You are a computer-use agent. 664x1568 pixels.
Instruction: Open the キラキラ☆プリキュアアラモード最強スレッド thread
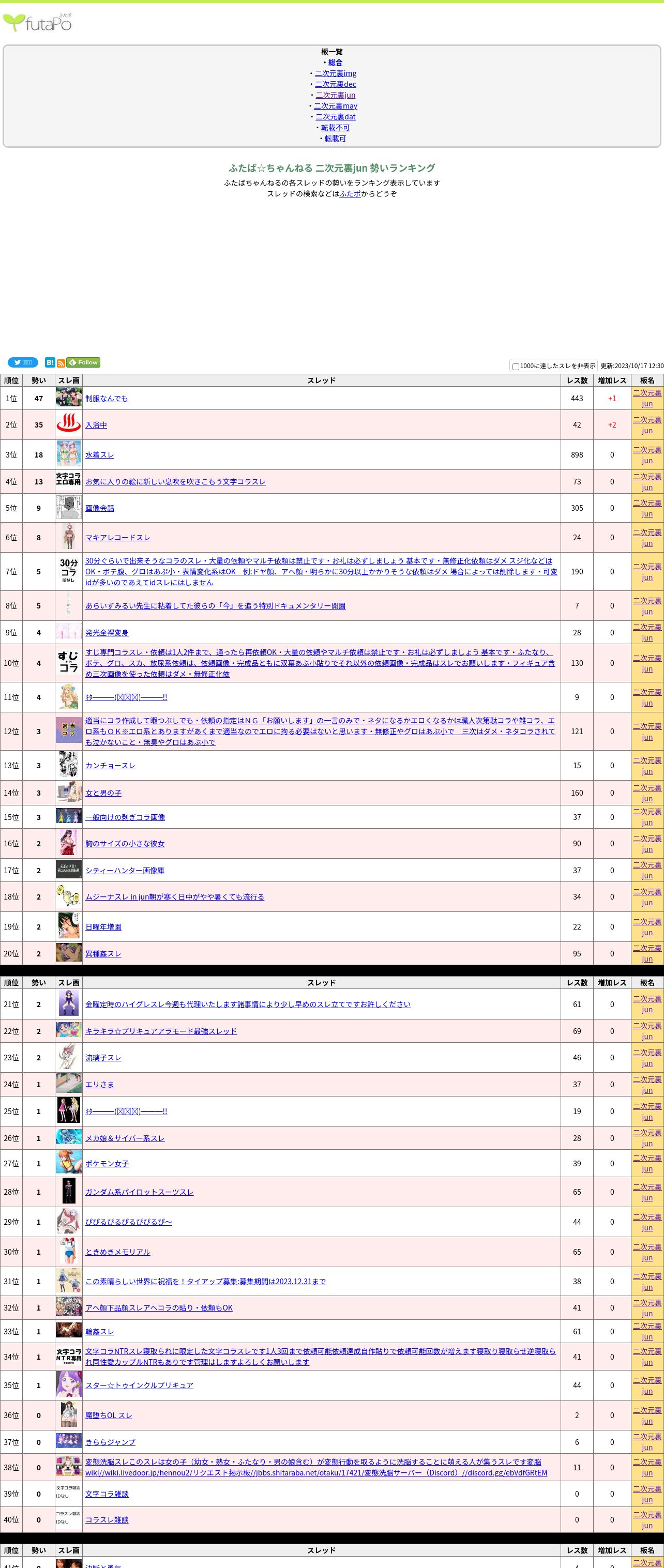[x=161, y=1031]
